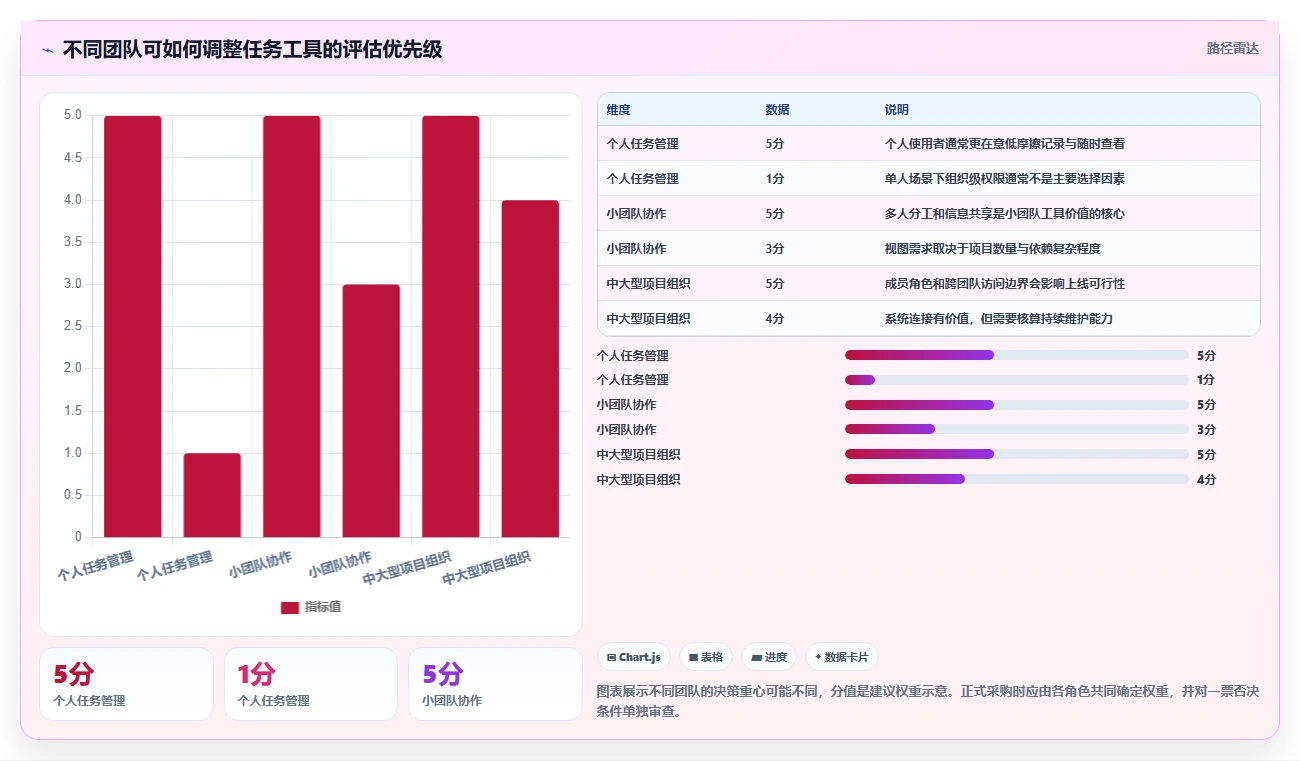Click the 路径雷达 label in header
This screenshot has height=761, width=1300.
point(1232,48)
